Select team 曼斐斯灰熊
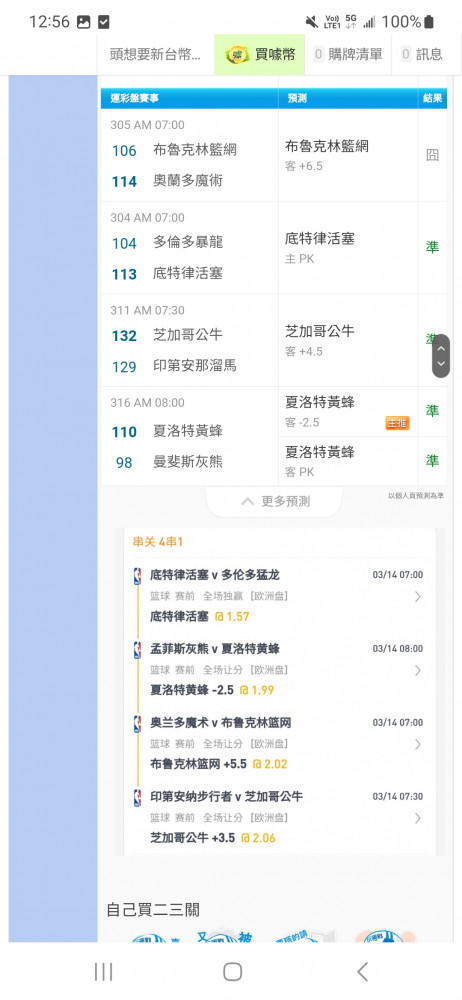462x1000 pixels. click(188, 462)
